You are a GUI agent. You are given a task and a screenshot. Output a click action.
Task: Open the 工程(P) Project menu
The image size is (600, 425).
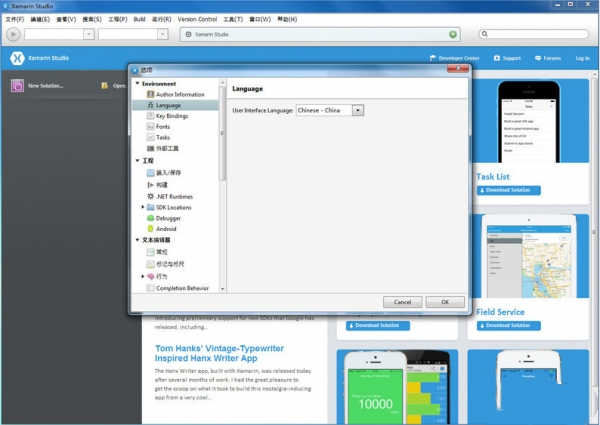[118, 19]
